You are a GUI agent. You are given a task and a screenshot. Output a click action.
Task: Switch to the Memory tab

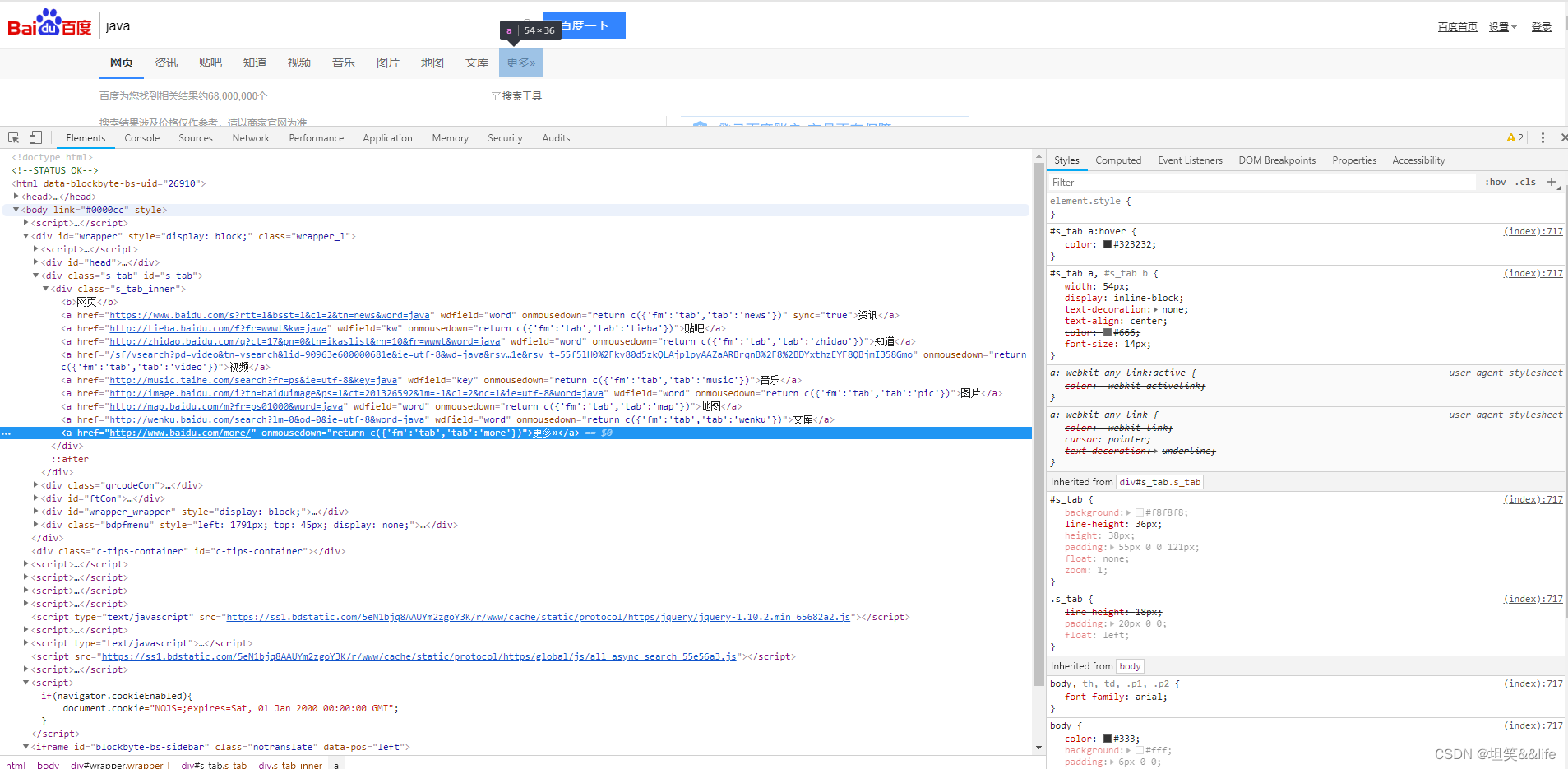(451, 138)
